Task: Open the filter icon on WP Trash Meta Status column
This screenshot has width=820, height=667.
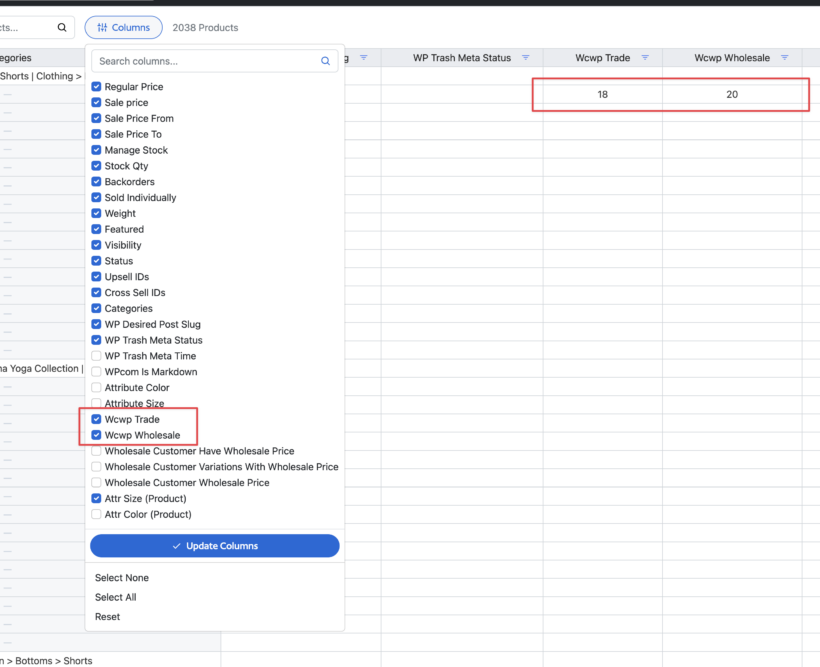Action: coord(526,57)
